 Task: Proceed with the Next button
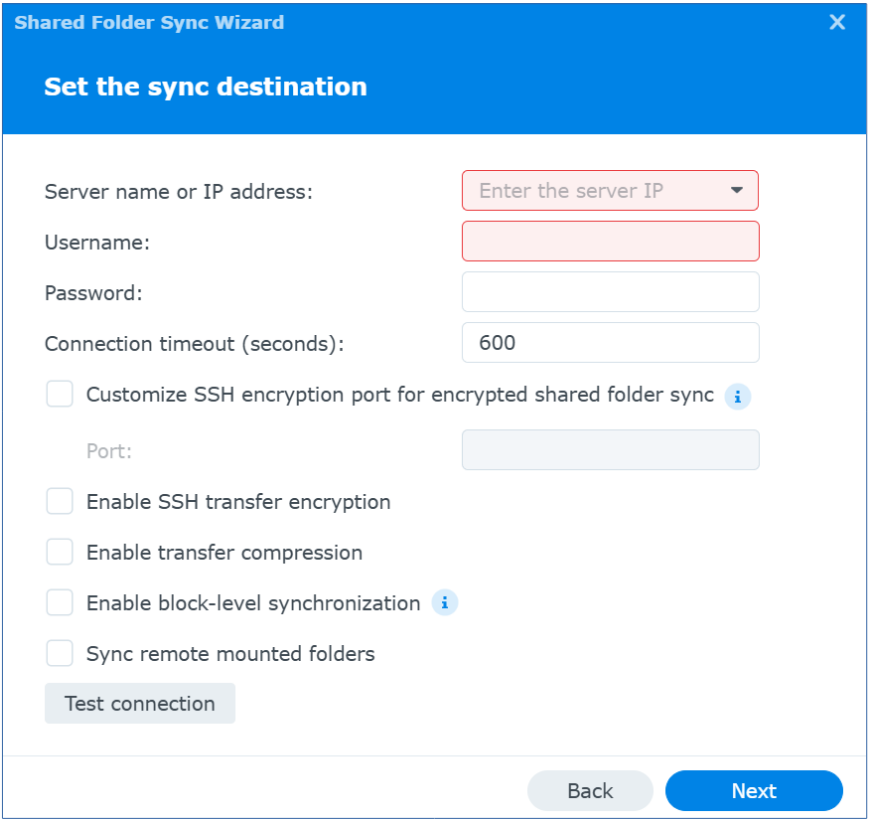(754, 791)
